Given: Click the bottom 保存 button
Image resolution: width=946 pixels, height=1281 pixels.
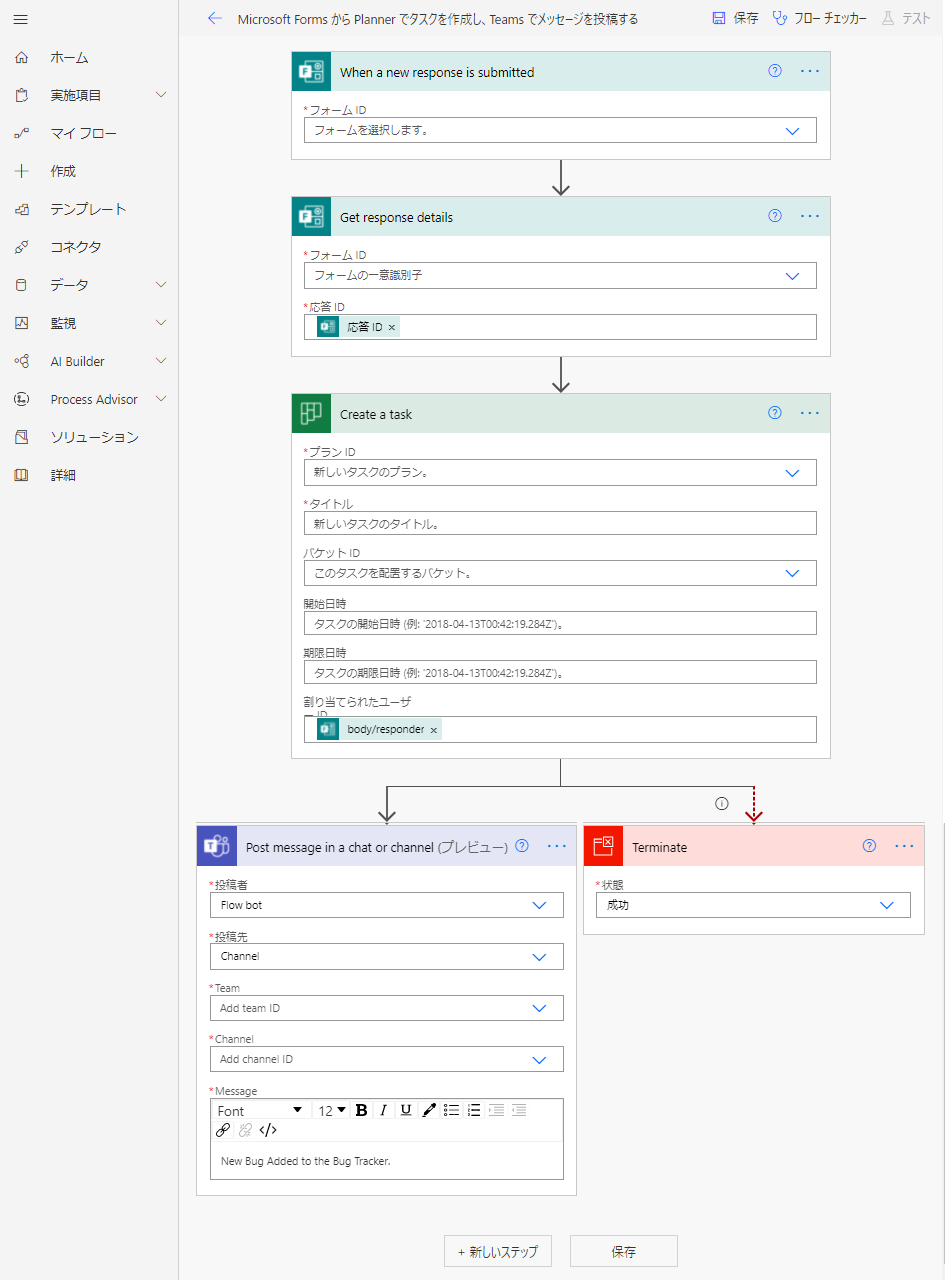Looking at the screenshot, I should click(x=624, y=1251).
